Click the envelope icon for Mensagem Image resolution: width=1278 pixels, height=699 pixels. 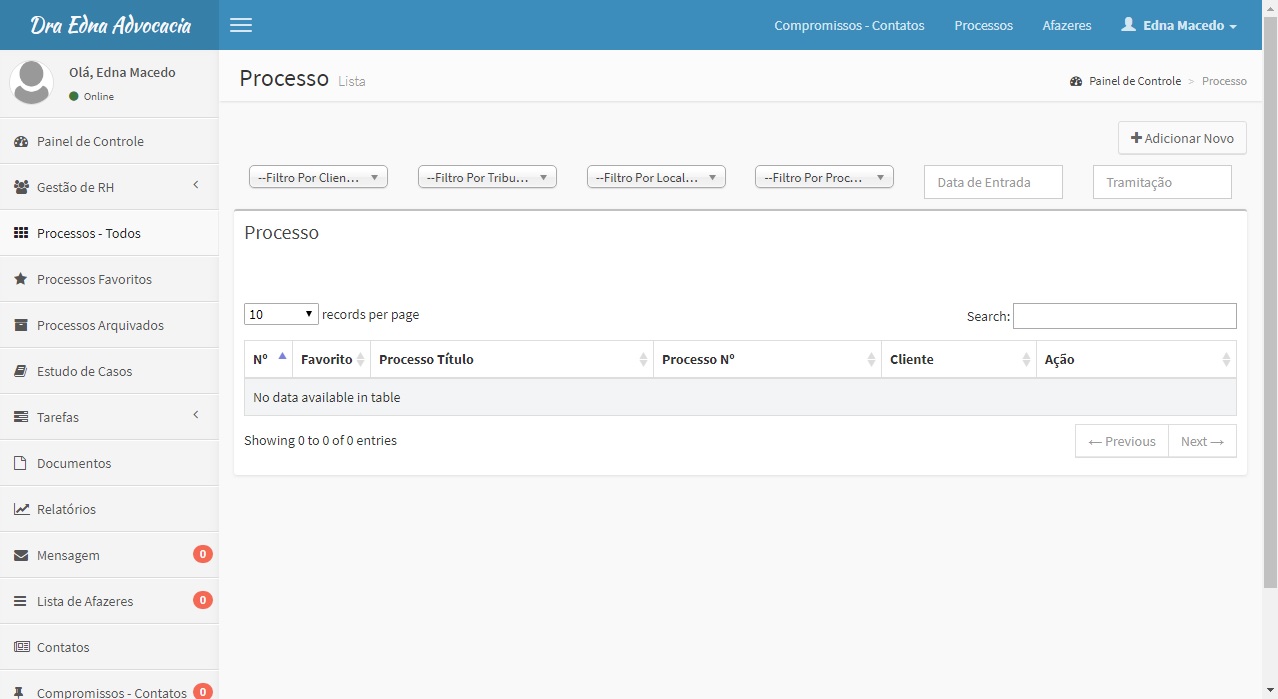21,556
